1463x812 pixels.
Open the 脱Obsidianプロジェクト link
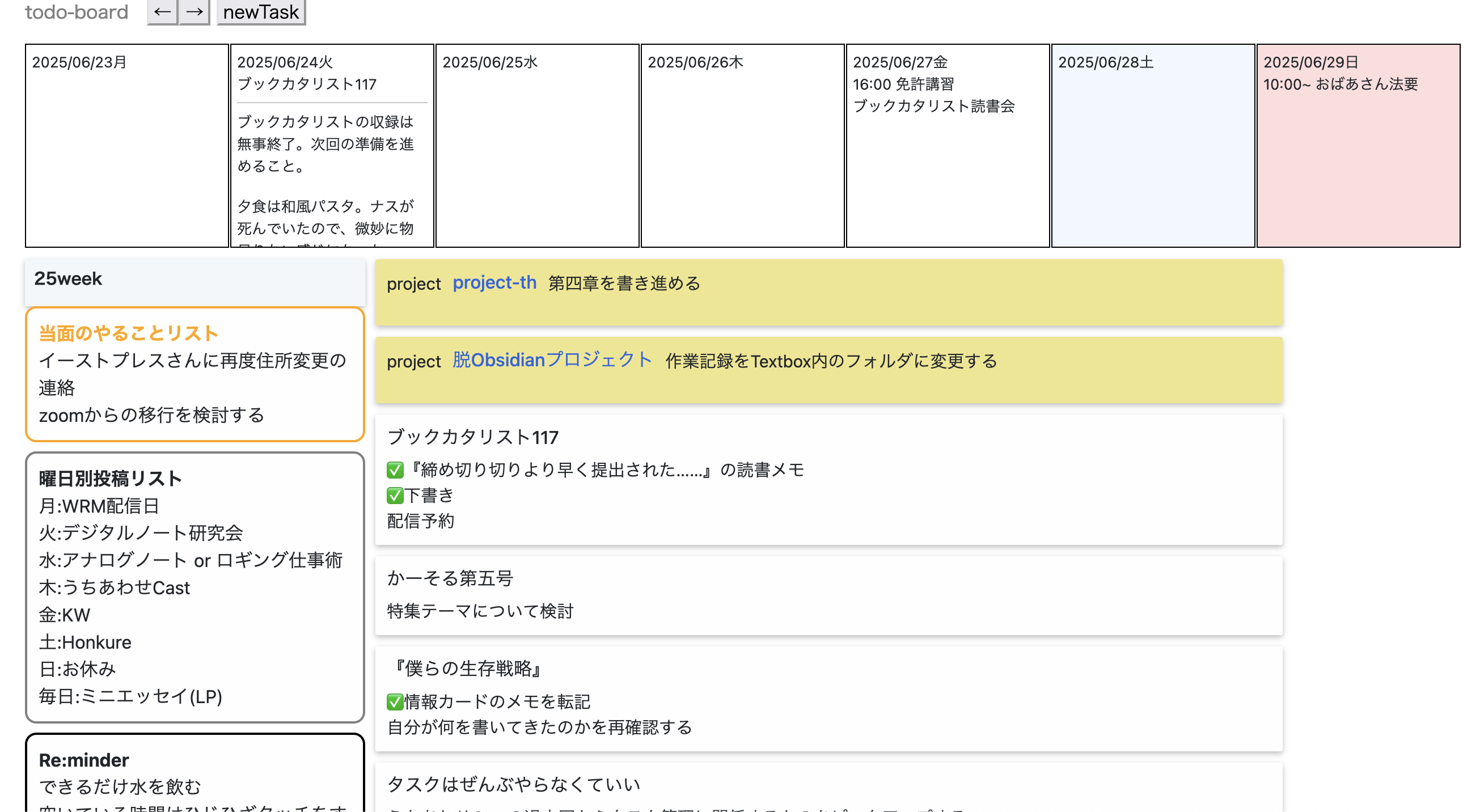[x=552, y=360]
